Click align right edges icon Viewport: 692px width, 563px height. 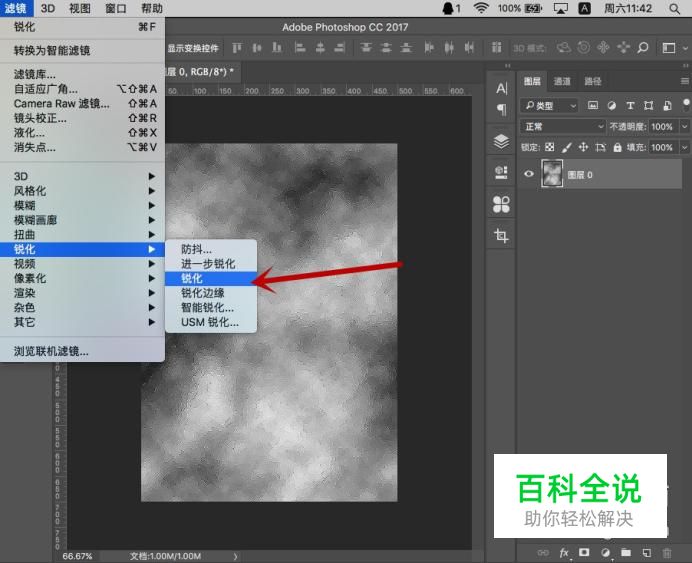click(x=340, y=48)
